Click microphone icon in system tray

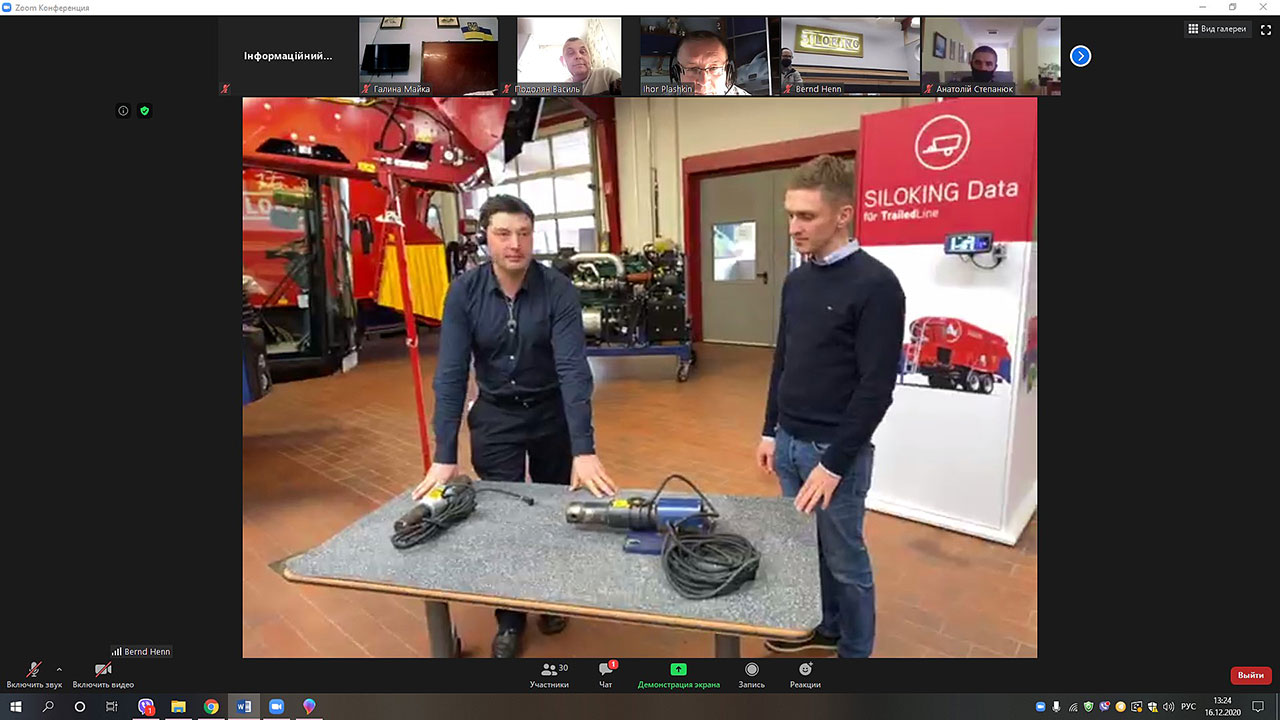tap(1057, 707)
